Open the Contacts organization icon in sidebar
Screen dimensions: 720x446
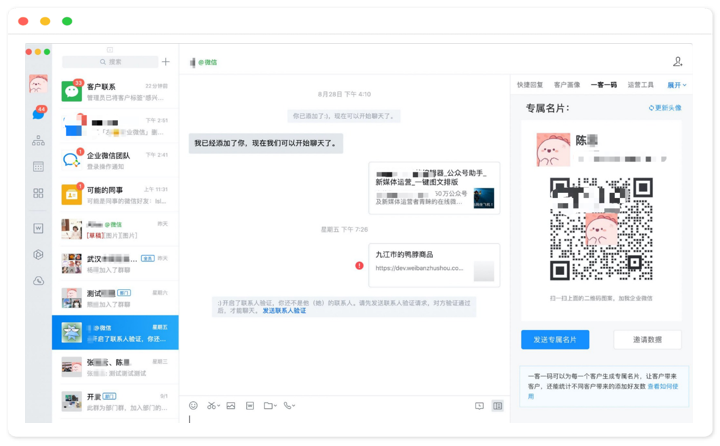click(x=38, y=141)
